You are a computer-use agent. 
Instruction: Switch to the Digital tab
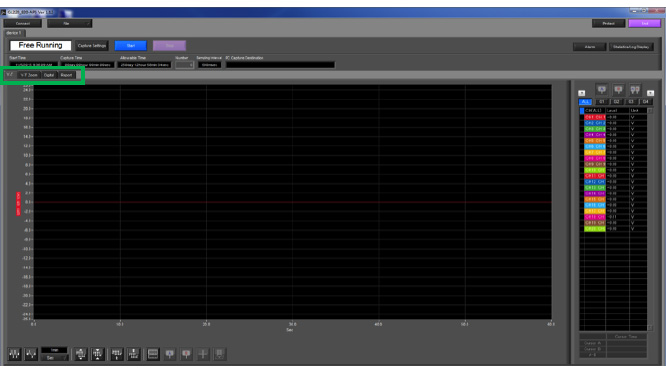pyautogui.click(x=49, y=75)
